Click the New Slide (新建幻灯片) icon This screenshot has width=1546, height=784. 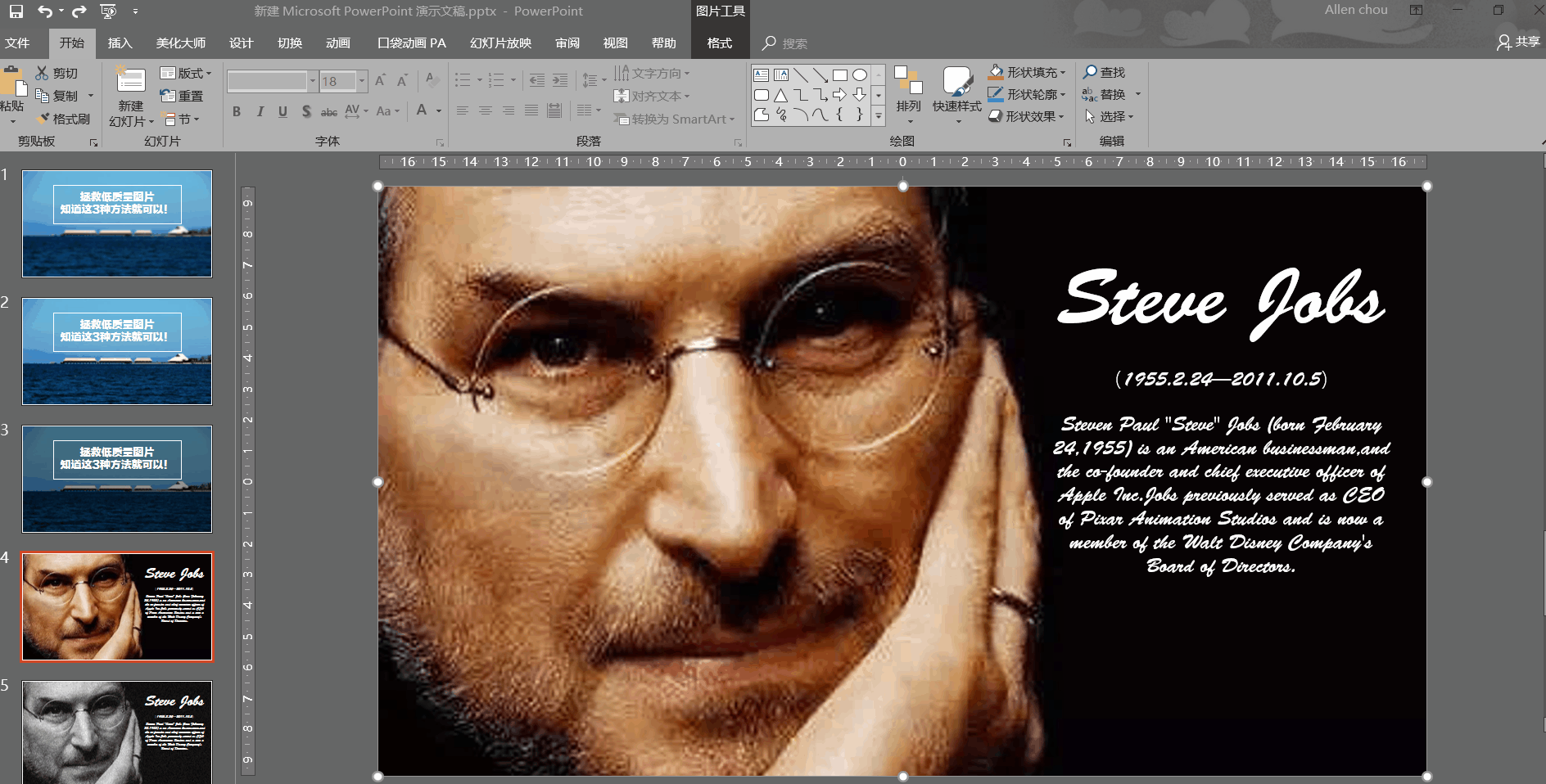[x=131, y=80]
